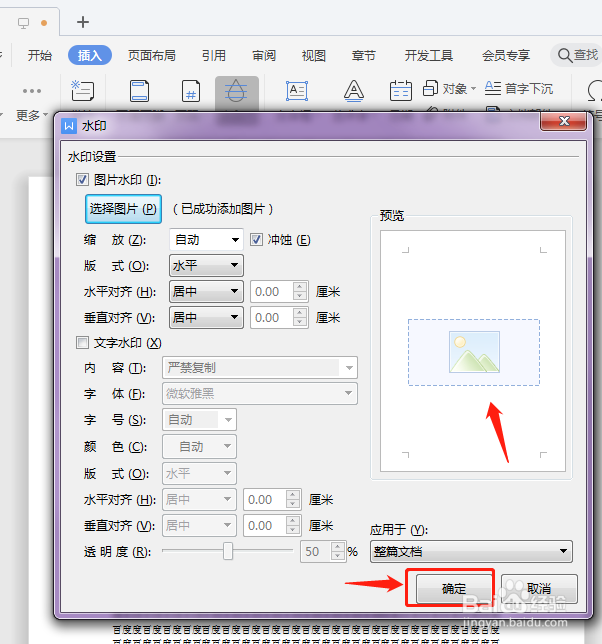This screenshot has height=644, width=602.
Task: Click the Cancel button
Action: point(539,589)
